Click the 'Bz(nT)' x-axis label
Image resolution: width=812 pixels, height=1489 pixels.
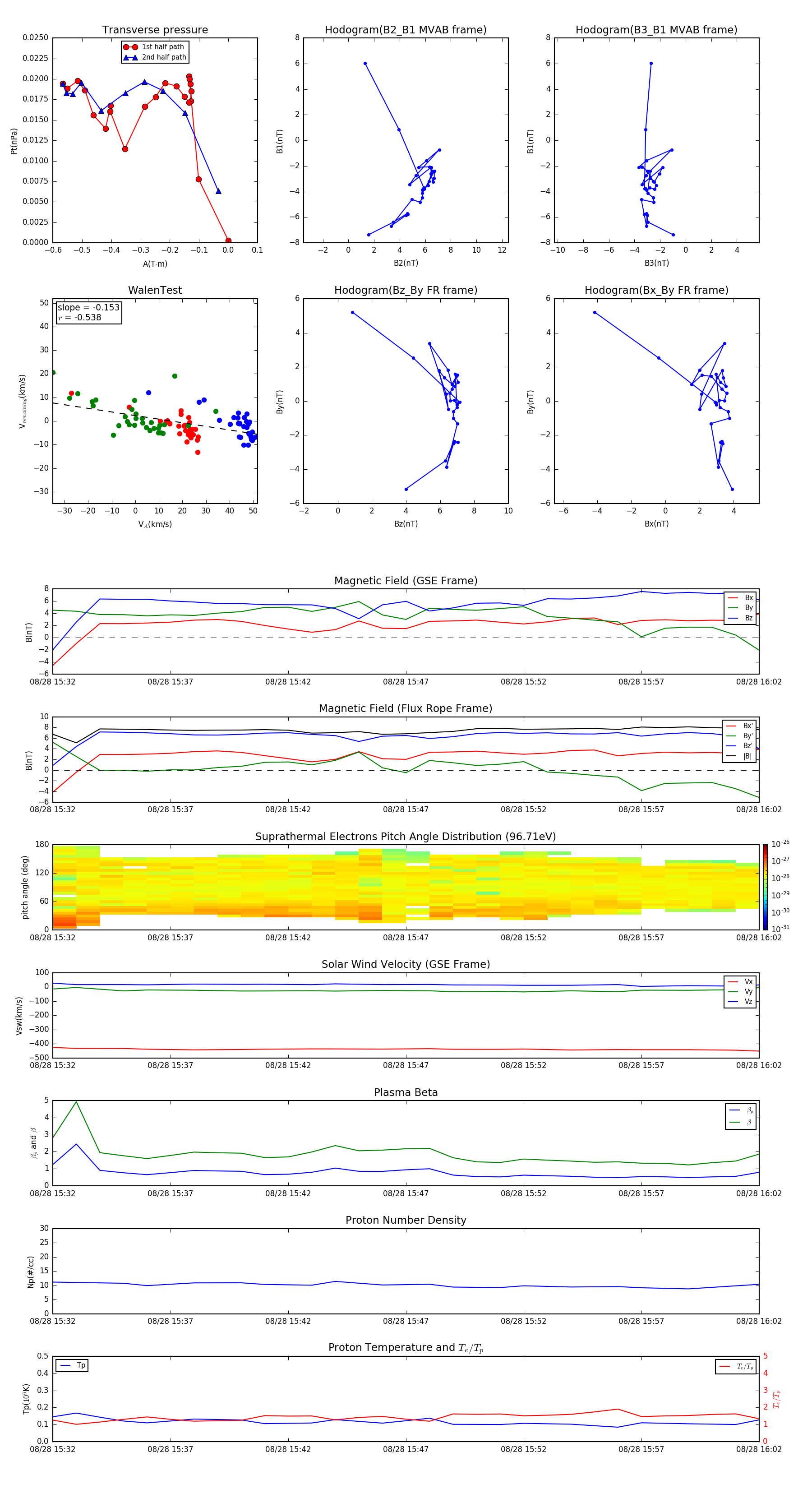point(406,524)
